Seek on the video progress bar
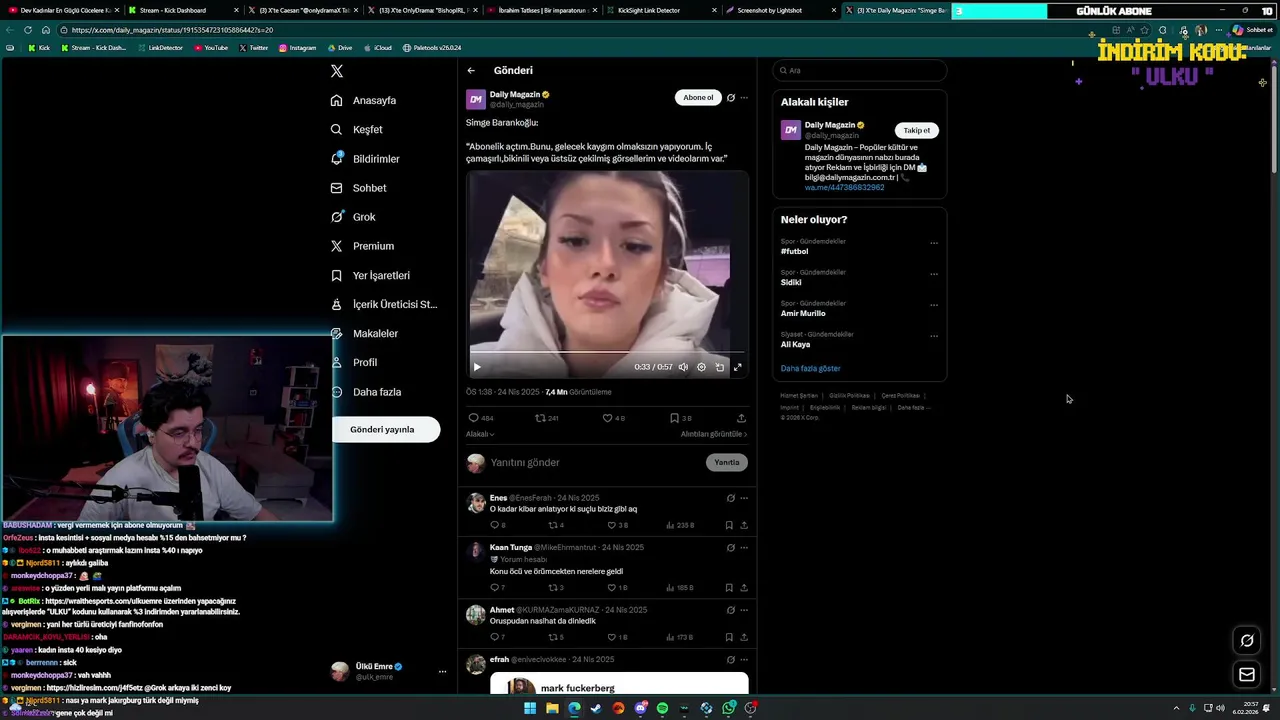 coord(607,352)
